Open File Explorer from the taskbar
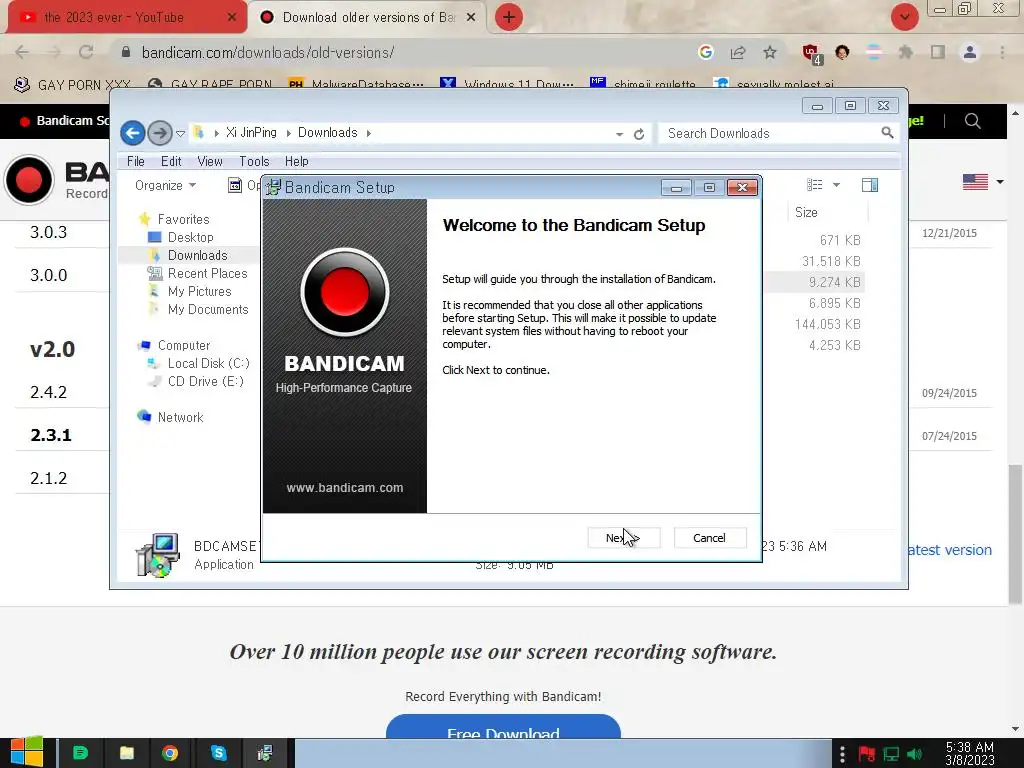This screenshot has height=768, width=1024. coord(127,753)
